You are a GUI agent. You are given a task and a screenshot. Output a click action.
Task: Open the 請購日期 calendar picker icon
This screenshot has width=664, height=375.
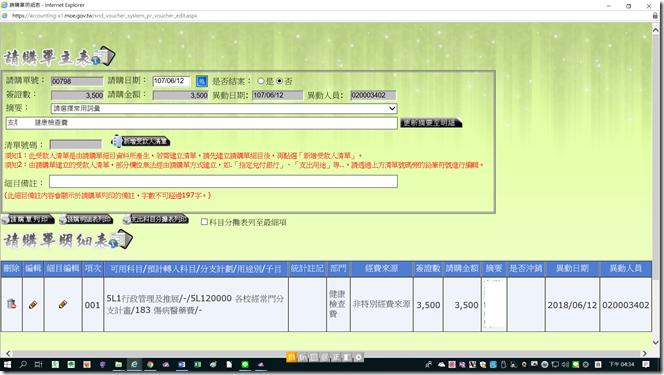(202, 81)
